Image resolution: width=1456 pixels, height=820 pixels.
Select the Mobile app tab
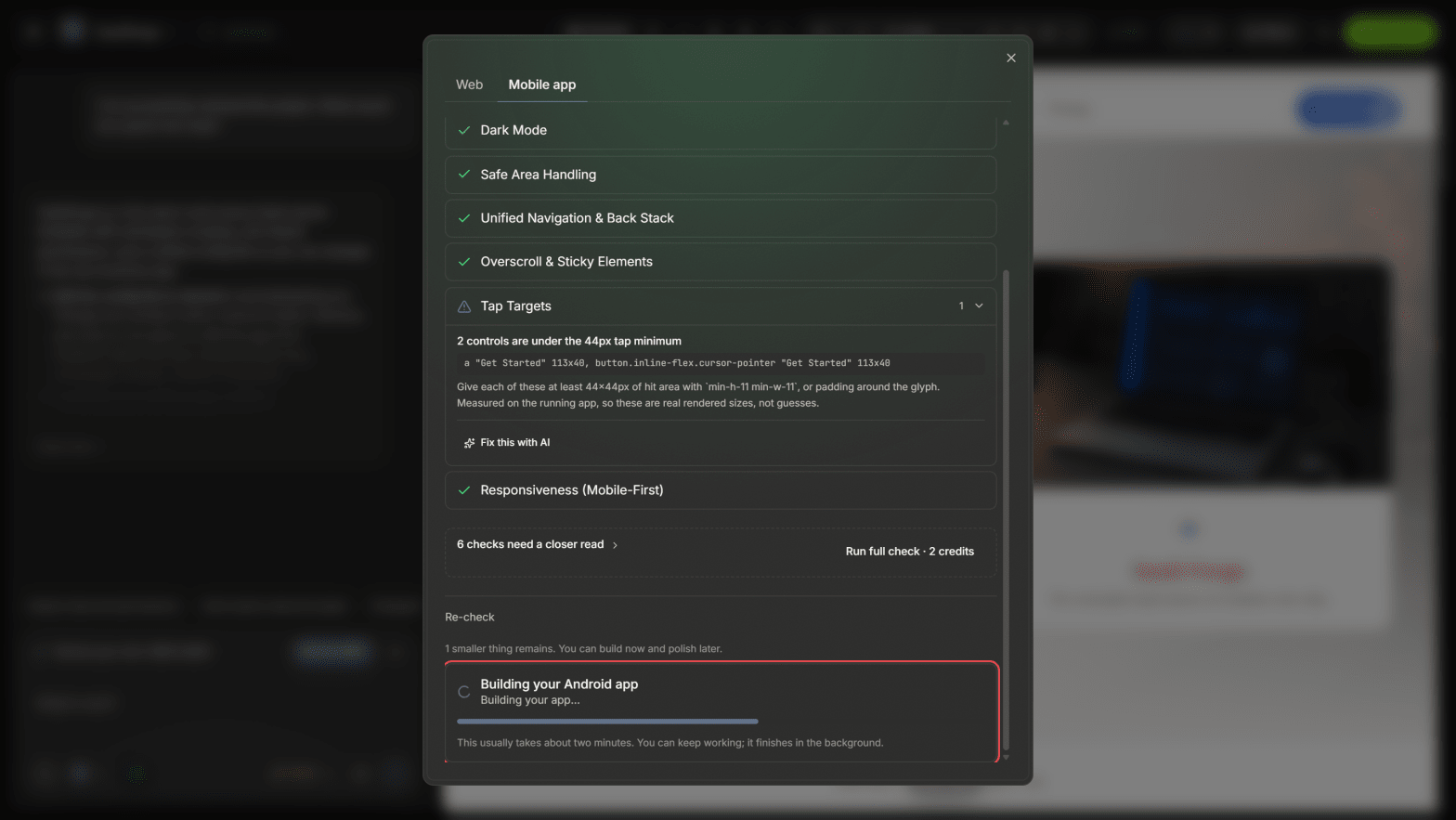542,85
